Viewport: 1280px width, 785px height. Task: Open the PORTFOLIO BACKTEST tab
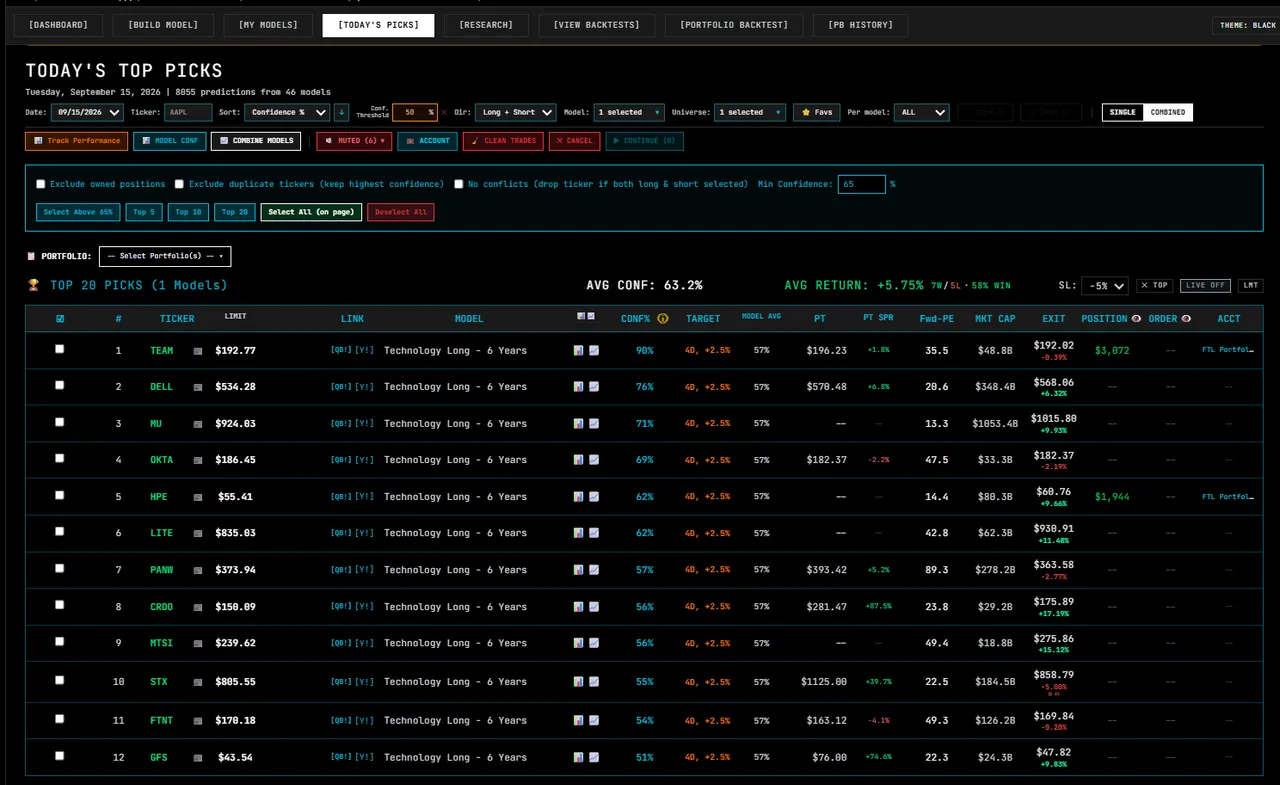click(x=733, y=25)
